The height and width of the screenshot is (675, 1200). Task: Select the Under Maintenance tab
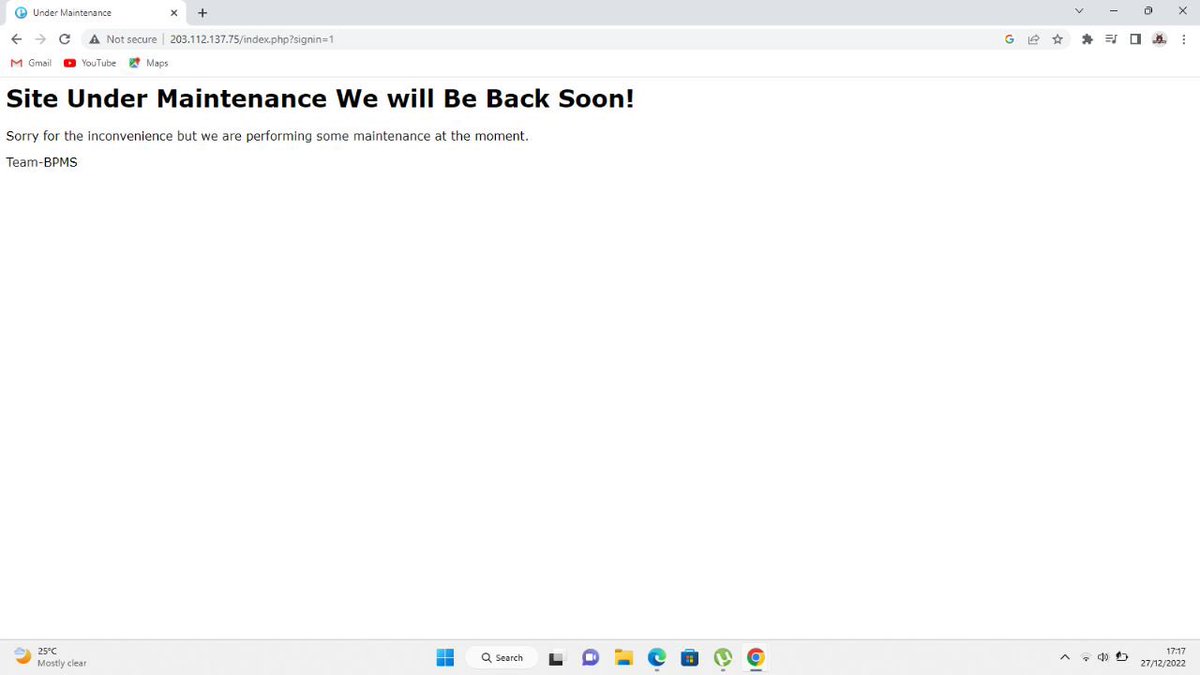(95, 13)
